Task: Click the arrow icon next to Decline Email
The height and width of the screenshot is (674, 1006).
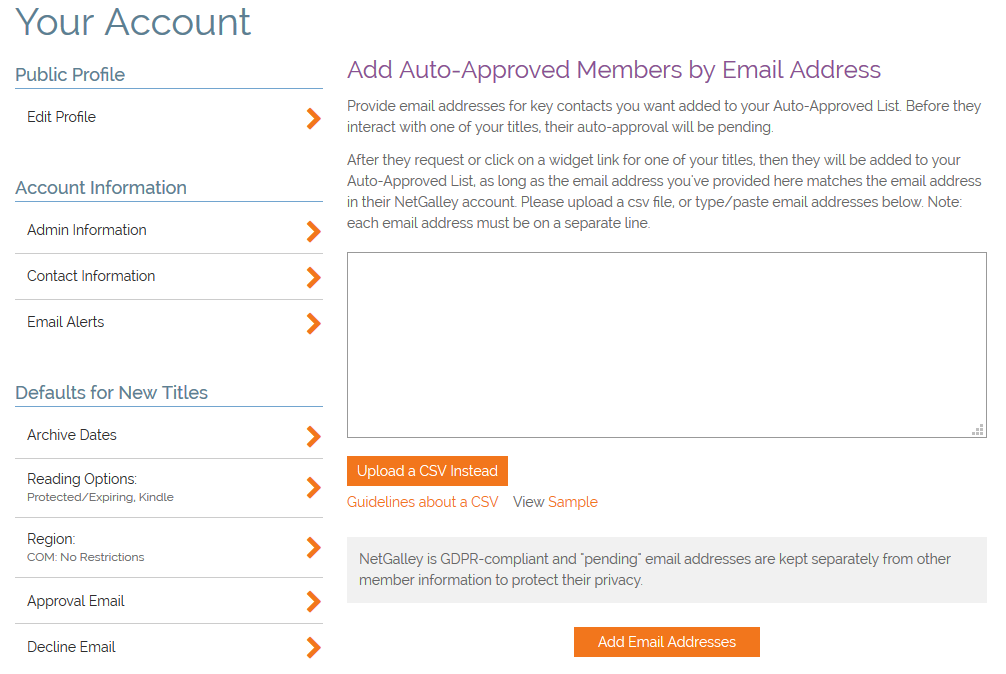Action: (313, 647)
